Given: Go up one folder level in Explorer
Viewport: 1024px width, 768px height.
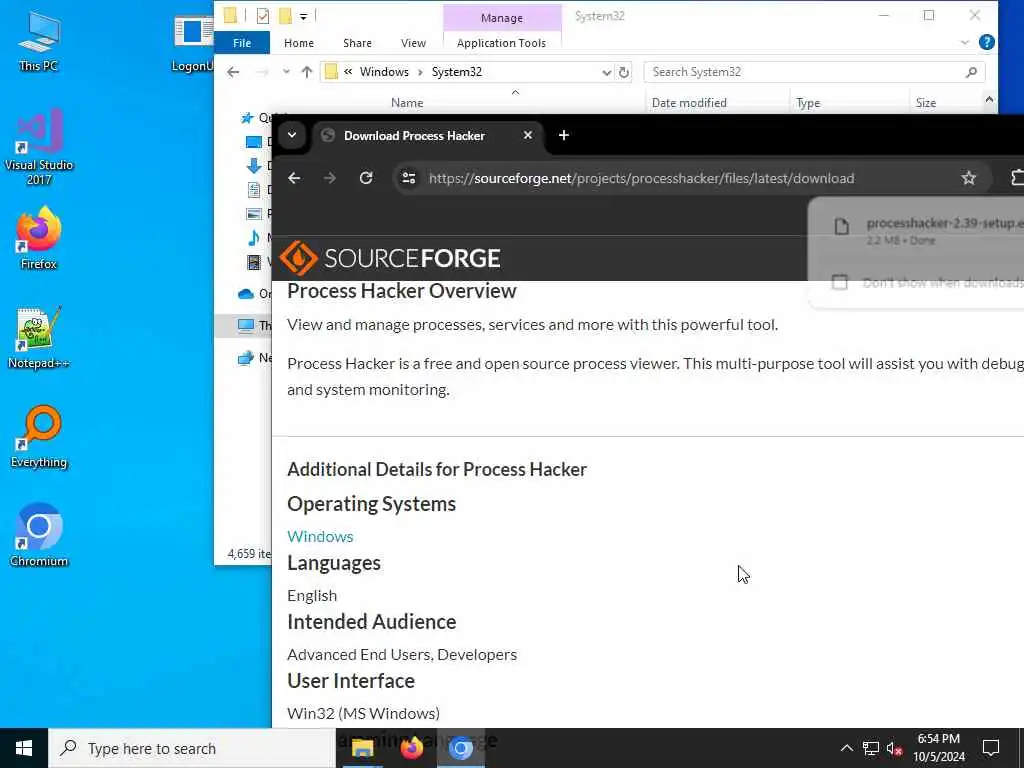Looking at the screenshot, I should pyautogui.click(x=307, y=72).
